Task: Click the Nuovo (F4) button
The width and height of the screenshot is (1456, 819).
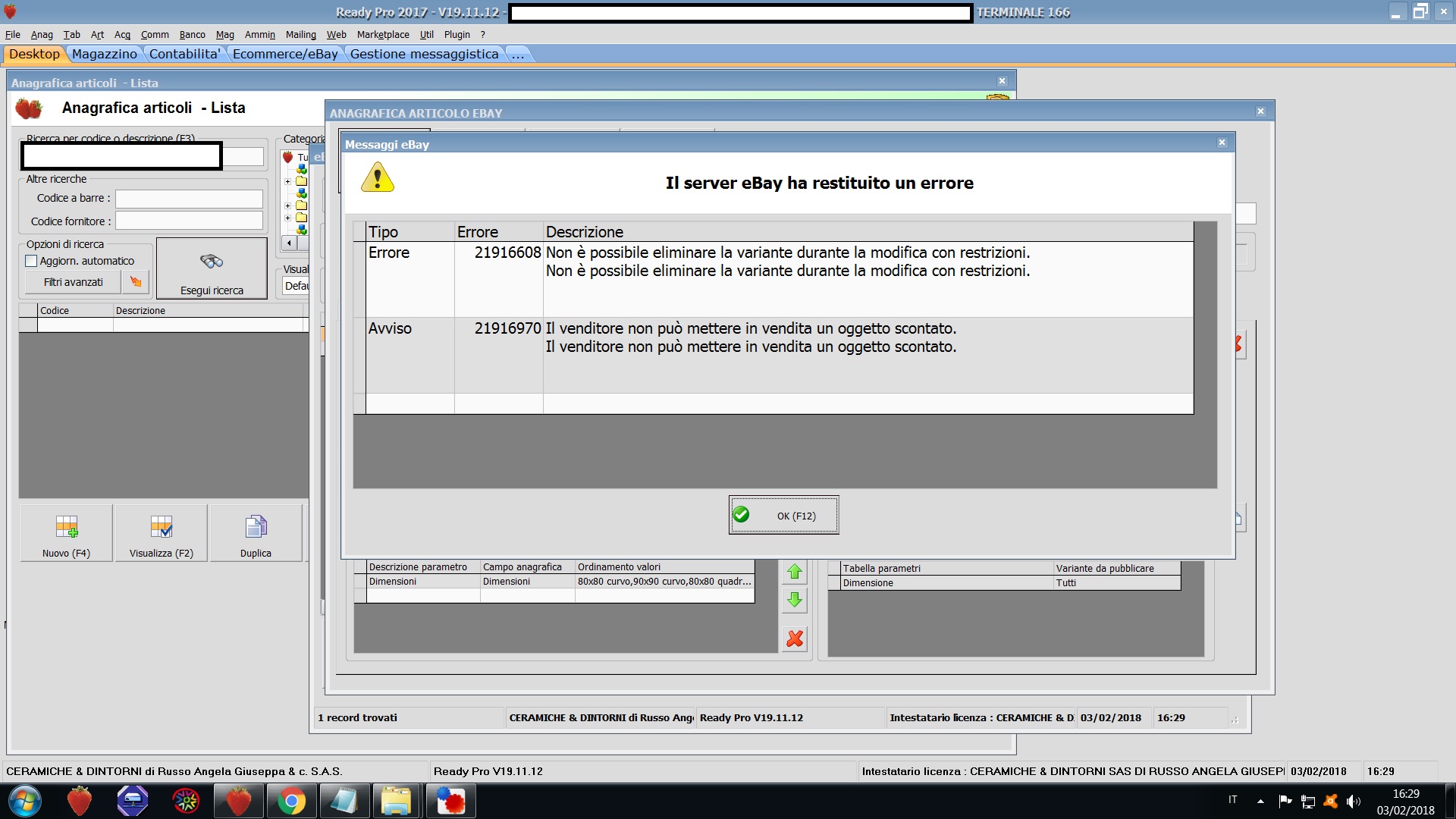Action: (x=67, y=533)
